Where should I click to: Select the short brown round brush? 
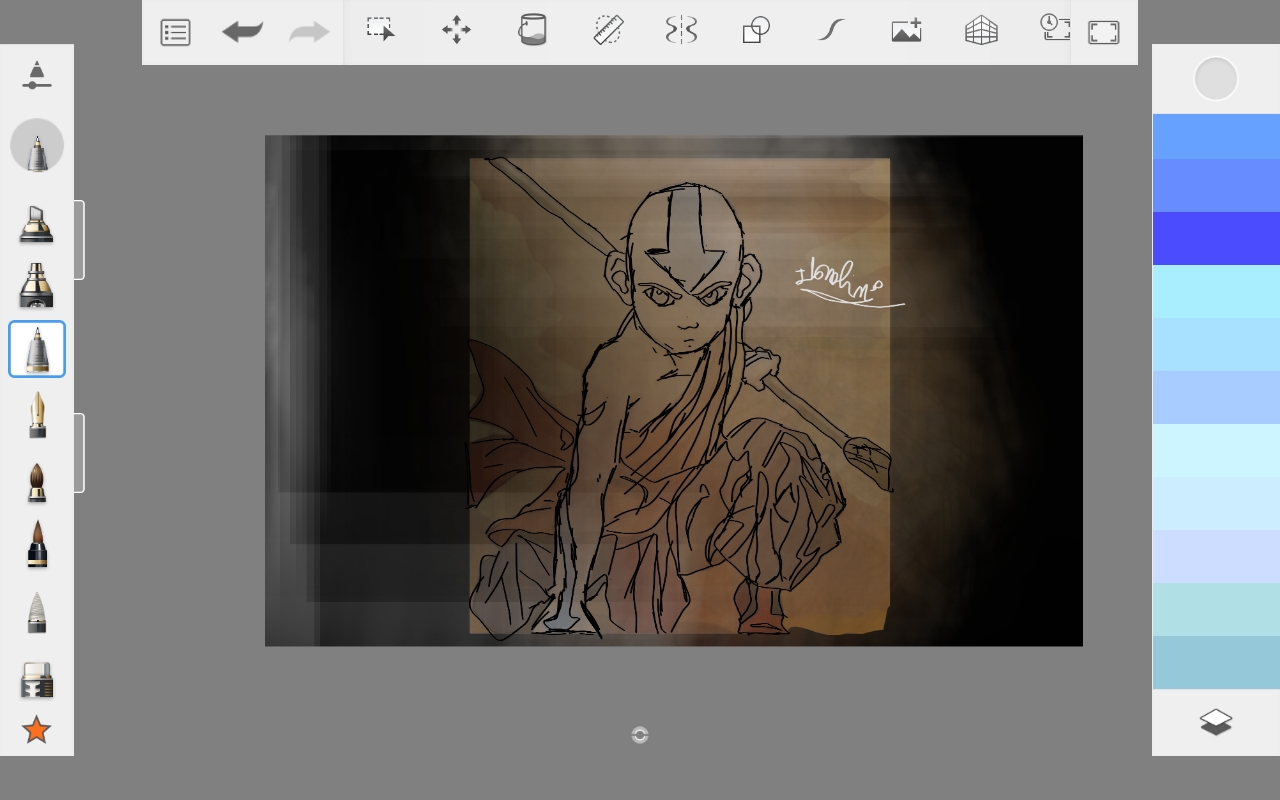(x=37, y=481)
